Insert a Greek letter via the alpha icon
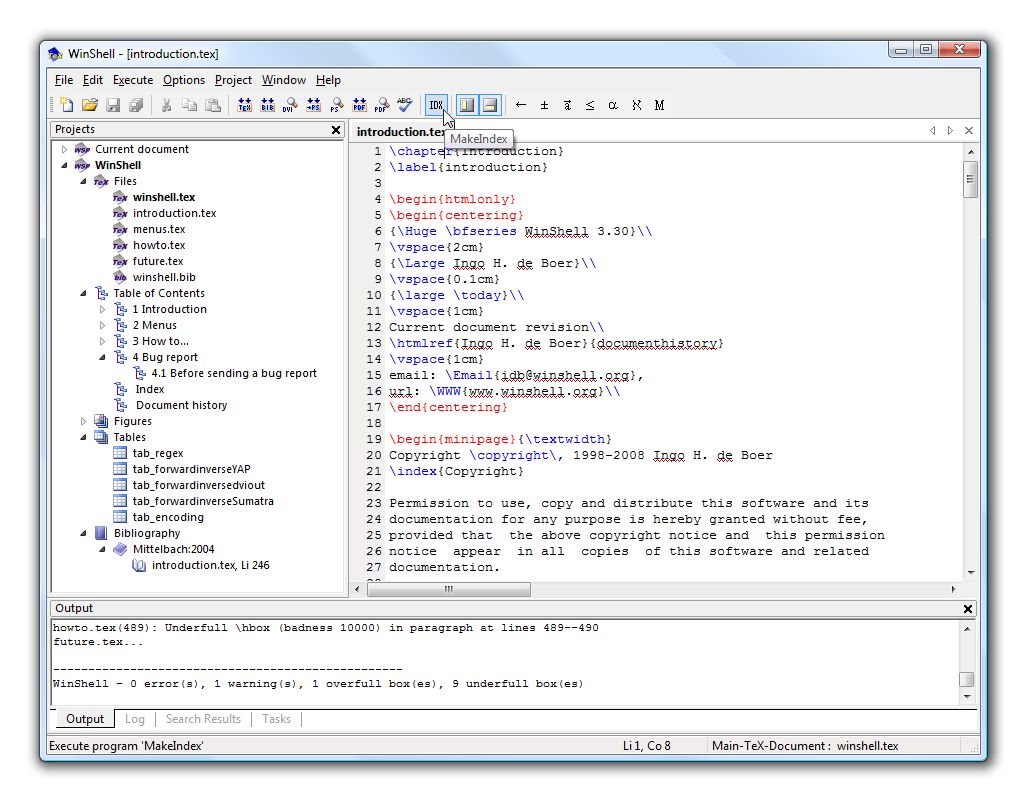The height and width of the screenshot is (802, 1027). (612, 104)
